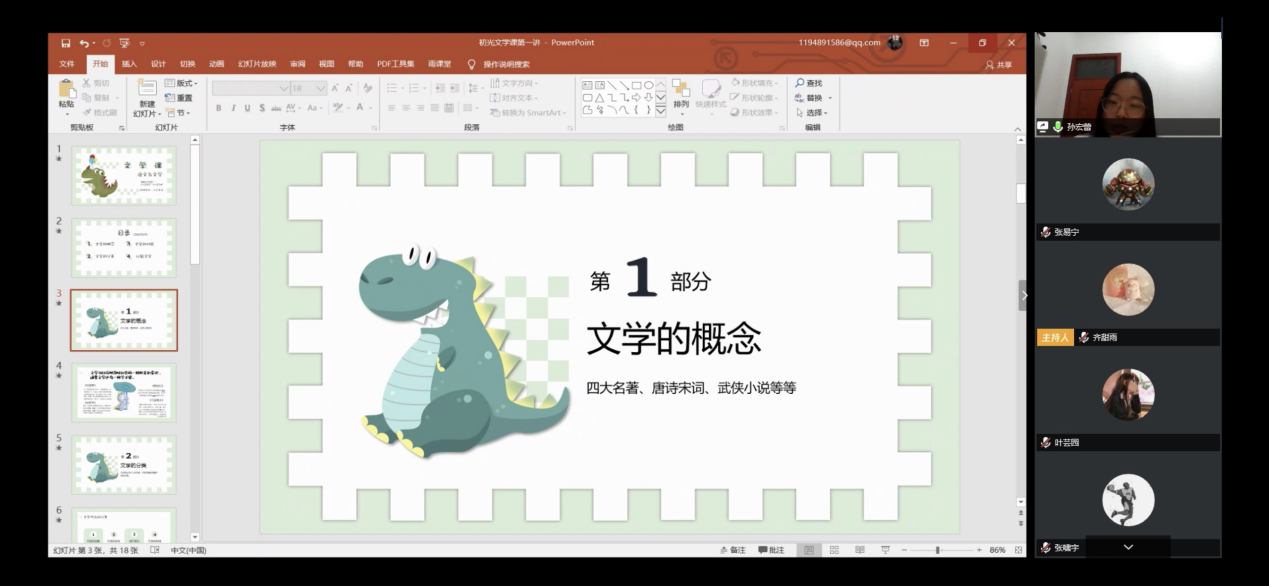
Task: Select slide 4 thumbnail in panel
Action: coord(123,393)
